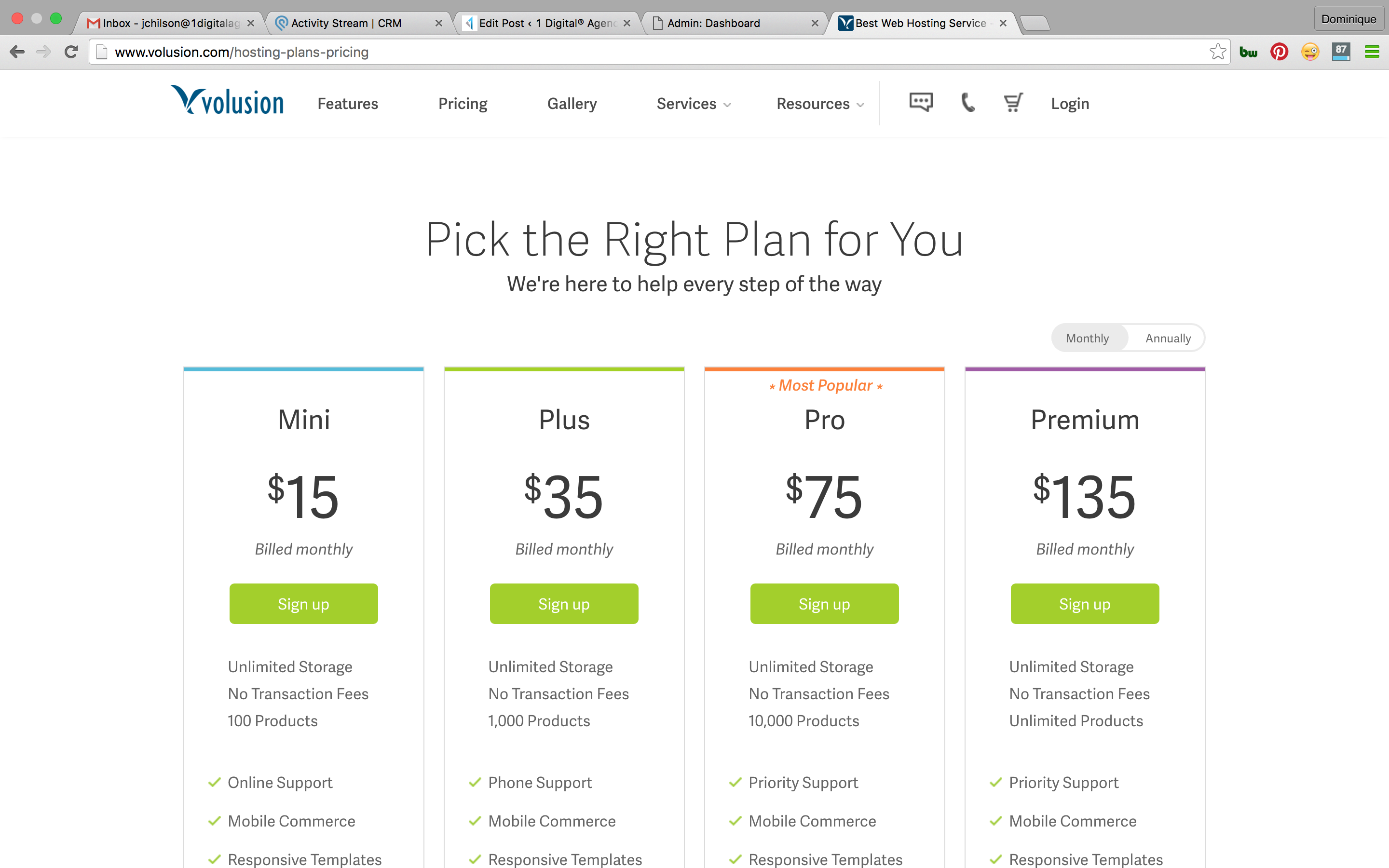
Task: Switch billing to Annually
Action: click(x=1168, y=338)
